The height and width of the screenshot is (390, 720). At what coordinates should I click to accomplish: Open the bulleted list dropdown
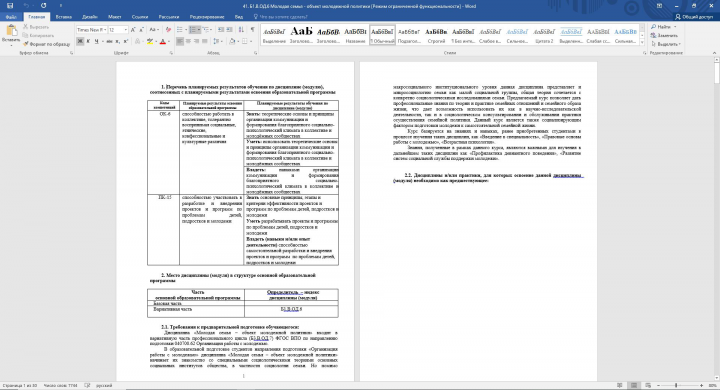point(185,30)
